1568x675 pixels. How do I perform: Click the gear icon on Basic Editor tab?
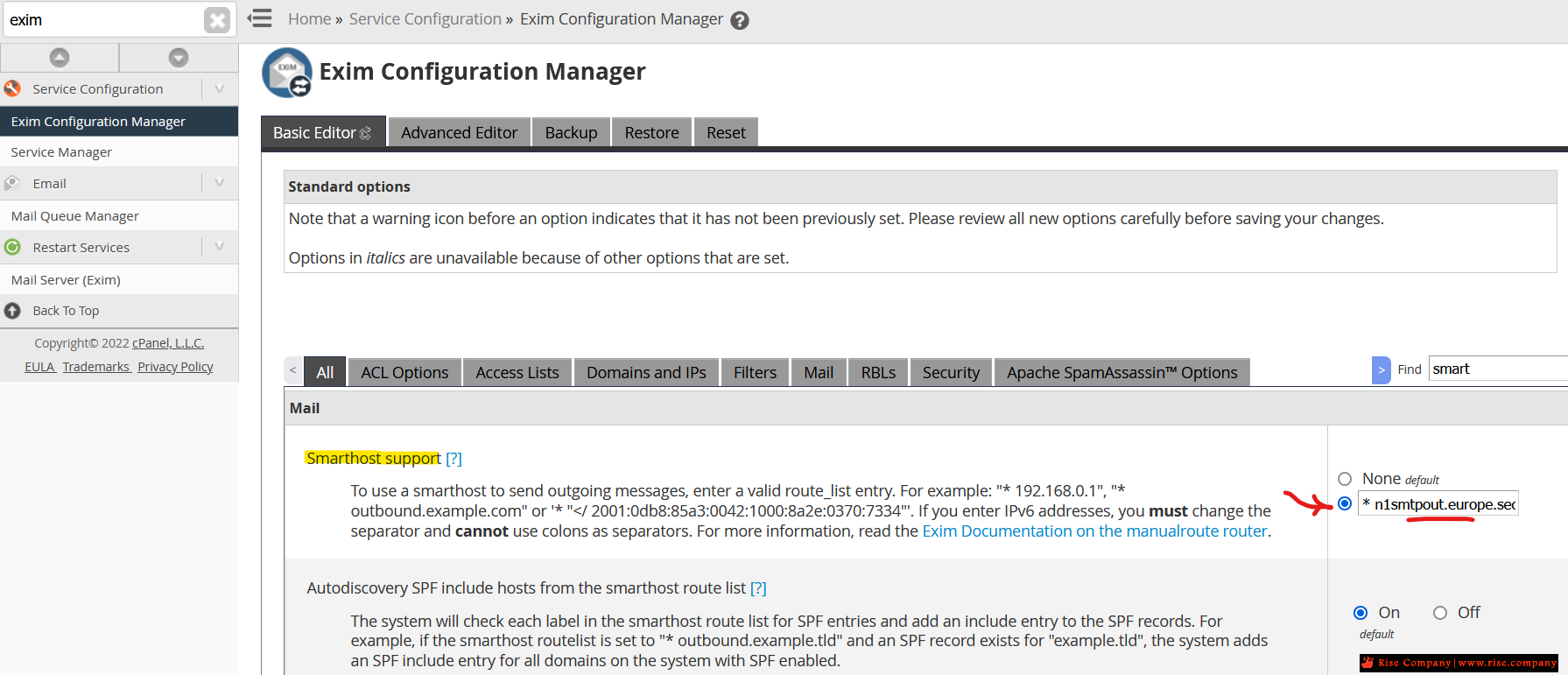click(x=366, y=133)
